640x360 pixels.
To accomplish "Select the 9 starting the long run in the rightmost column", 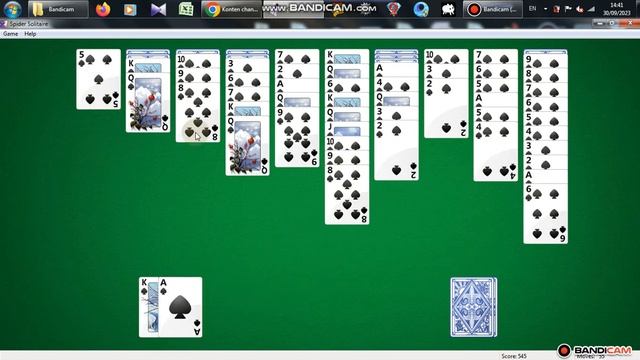I will (x=546, y=60).
